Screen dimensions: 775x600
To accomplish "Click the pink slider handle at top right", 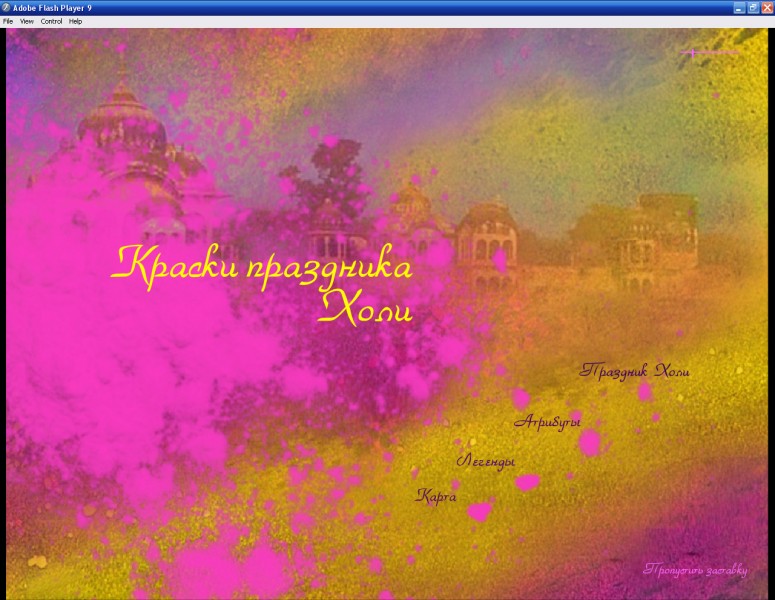I will [x=693, y=52].
